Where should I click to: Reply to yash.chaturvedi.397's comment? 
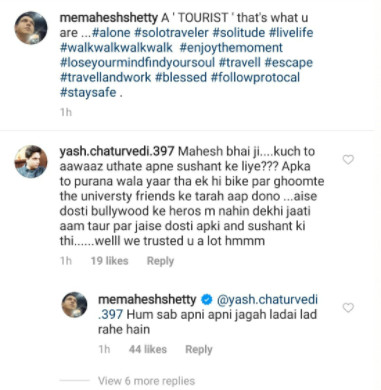point(160,261)
